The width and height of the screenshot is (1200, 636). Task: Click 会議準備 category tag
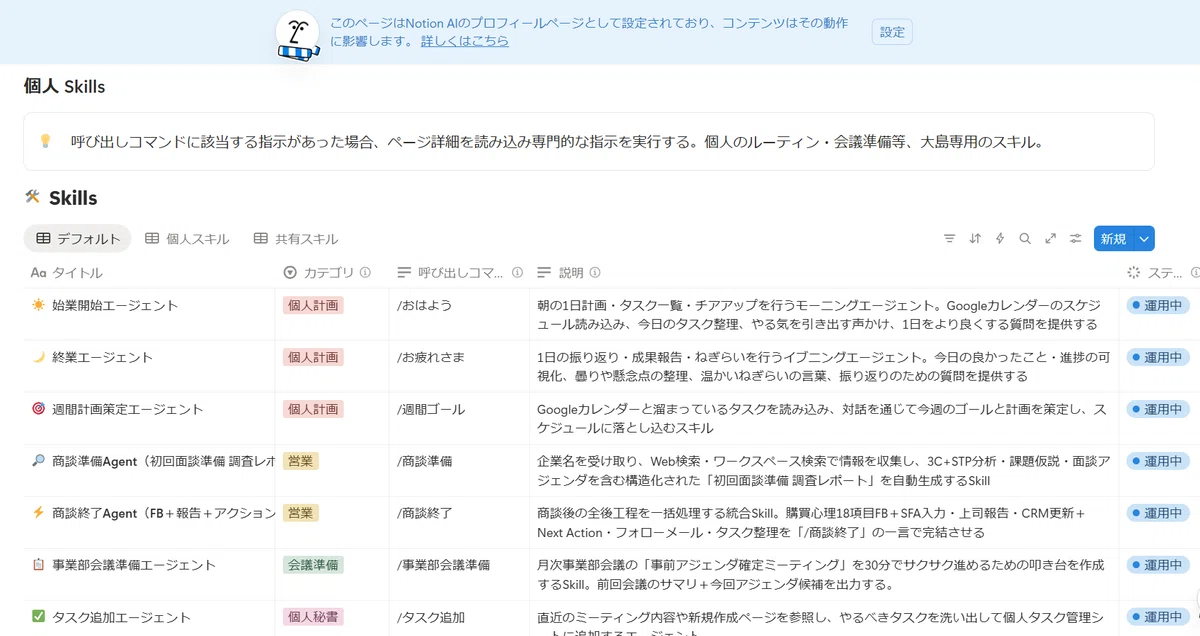[313, 565]
